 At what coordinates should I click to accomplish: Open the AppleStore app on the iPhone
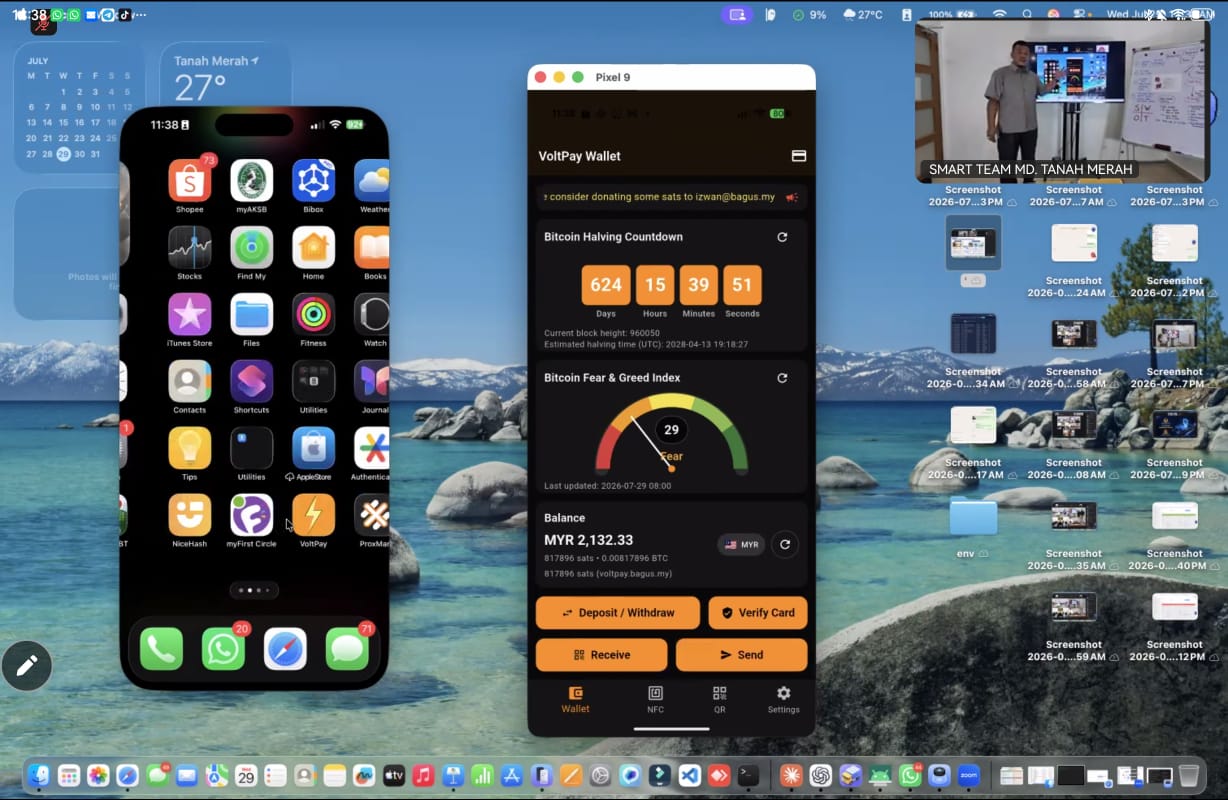click(x=313, y=448)
